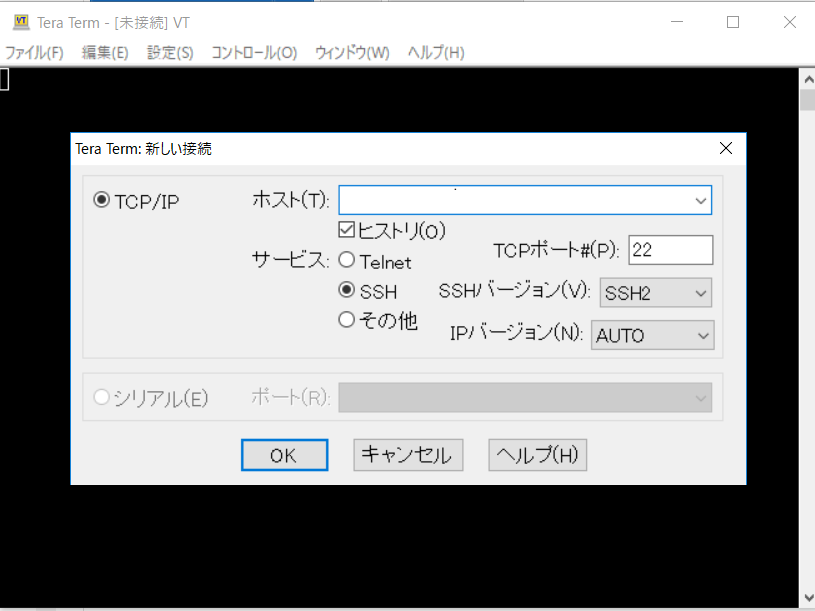Open the ファイル(F) menu

point(34,52)
